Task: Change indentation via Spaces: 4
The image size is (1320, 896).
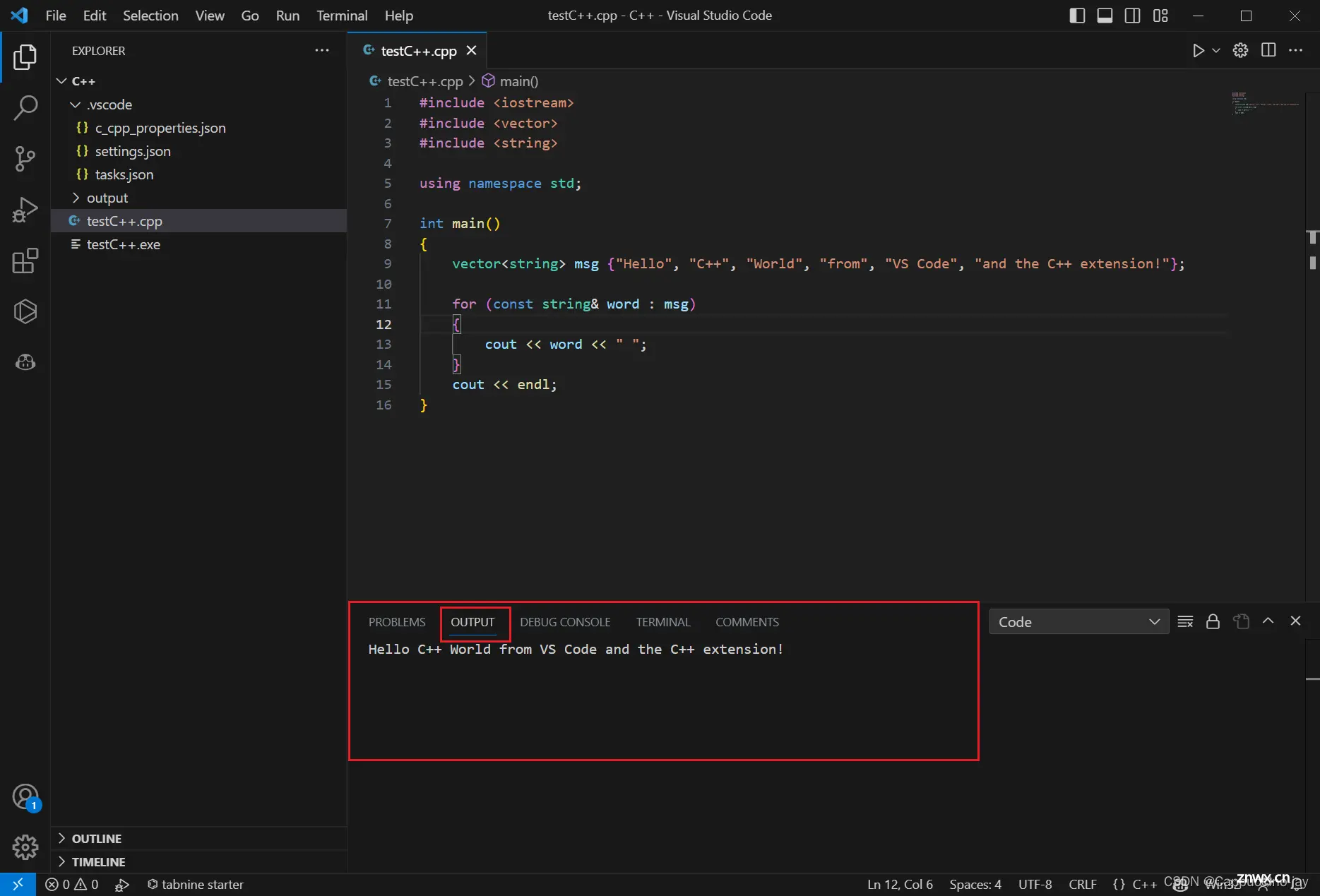Action: (975, 884)
